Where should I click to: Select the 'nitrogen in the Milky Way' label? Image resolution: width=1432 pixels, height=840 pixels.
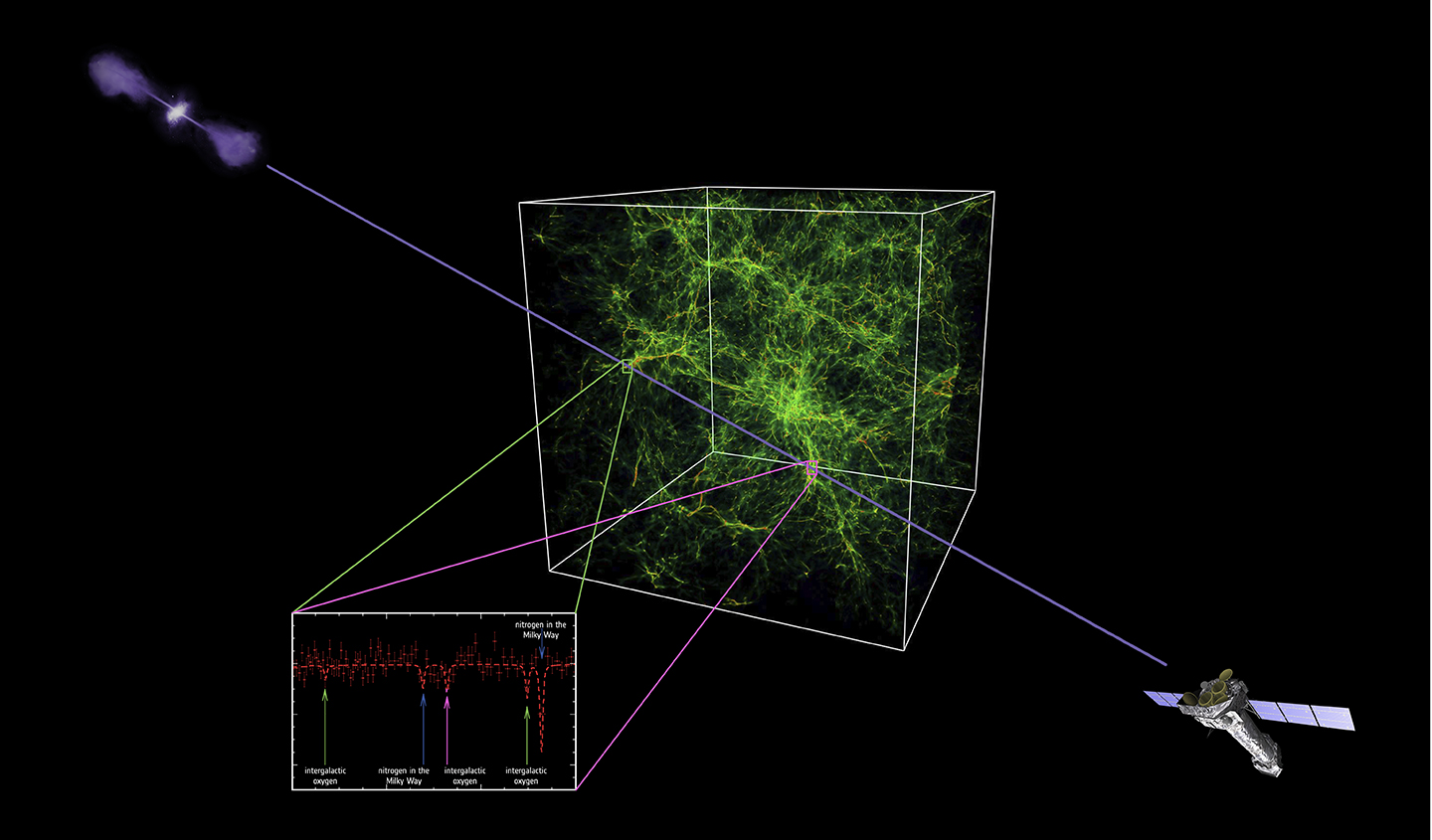(404, 774)
